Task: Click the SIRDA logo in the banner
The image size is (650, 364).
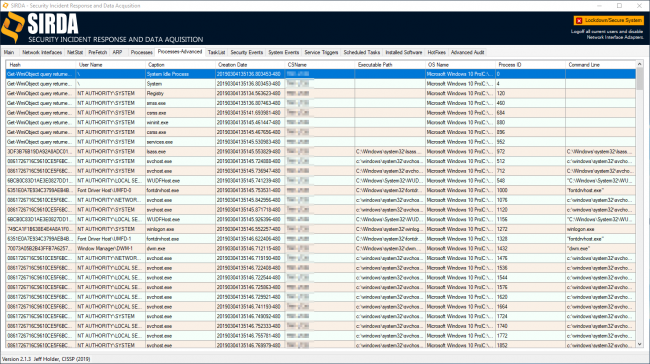Action: (40, 27)
